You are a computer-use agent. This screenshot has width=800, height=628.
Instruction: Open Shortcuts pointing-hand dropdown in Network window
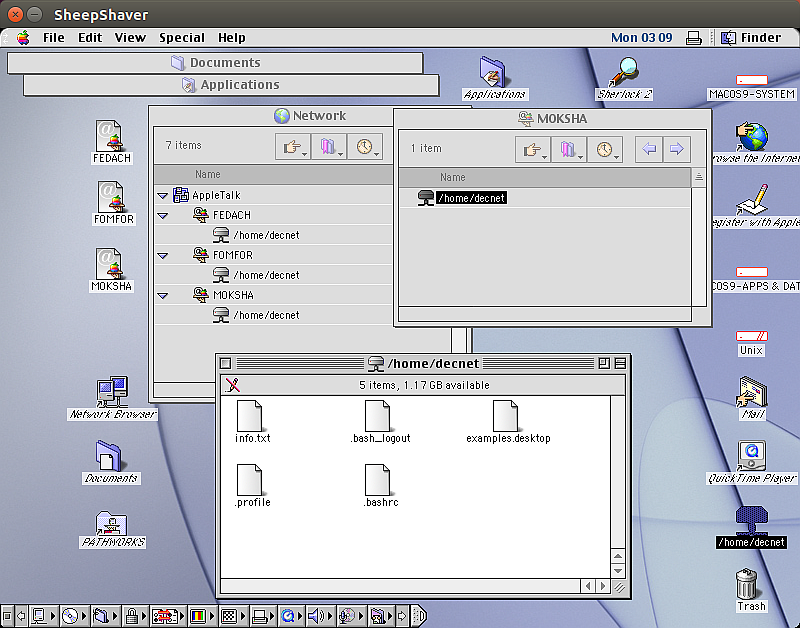tap(293, 147)
